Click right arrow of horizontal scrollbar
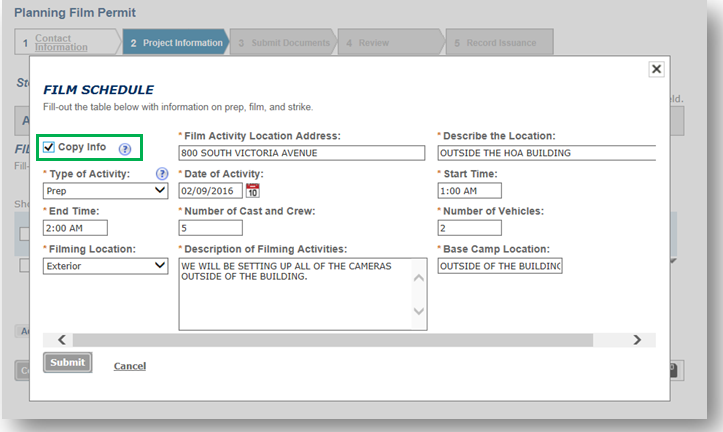The height and width of the screenshot is (432, 723). [637, 340]
